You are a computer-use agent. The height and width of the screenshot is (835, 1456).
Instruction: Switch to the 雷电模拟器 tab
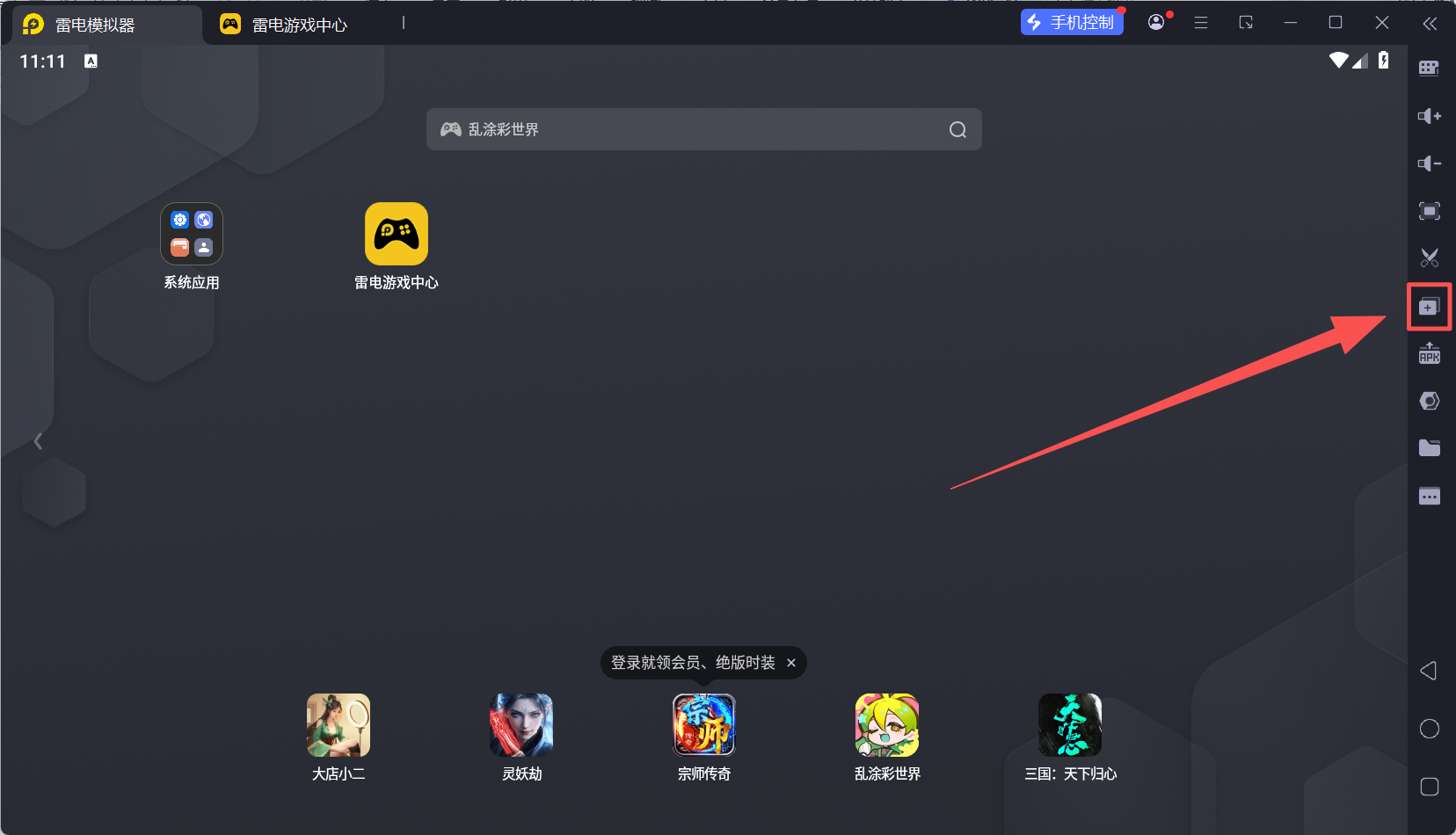pos(106,25)
